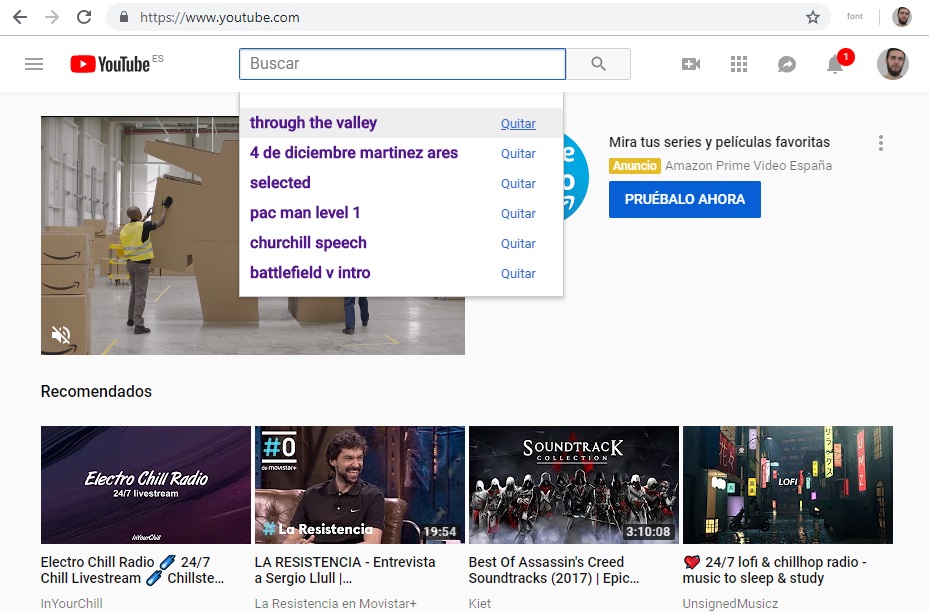Unmute the ad video via the muted speaker icon
The width and height of the screenshot is (929, 613).
click(x=61, y=335)
